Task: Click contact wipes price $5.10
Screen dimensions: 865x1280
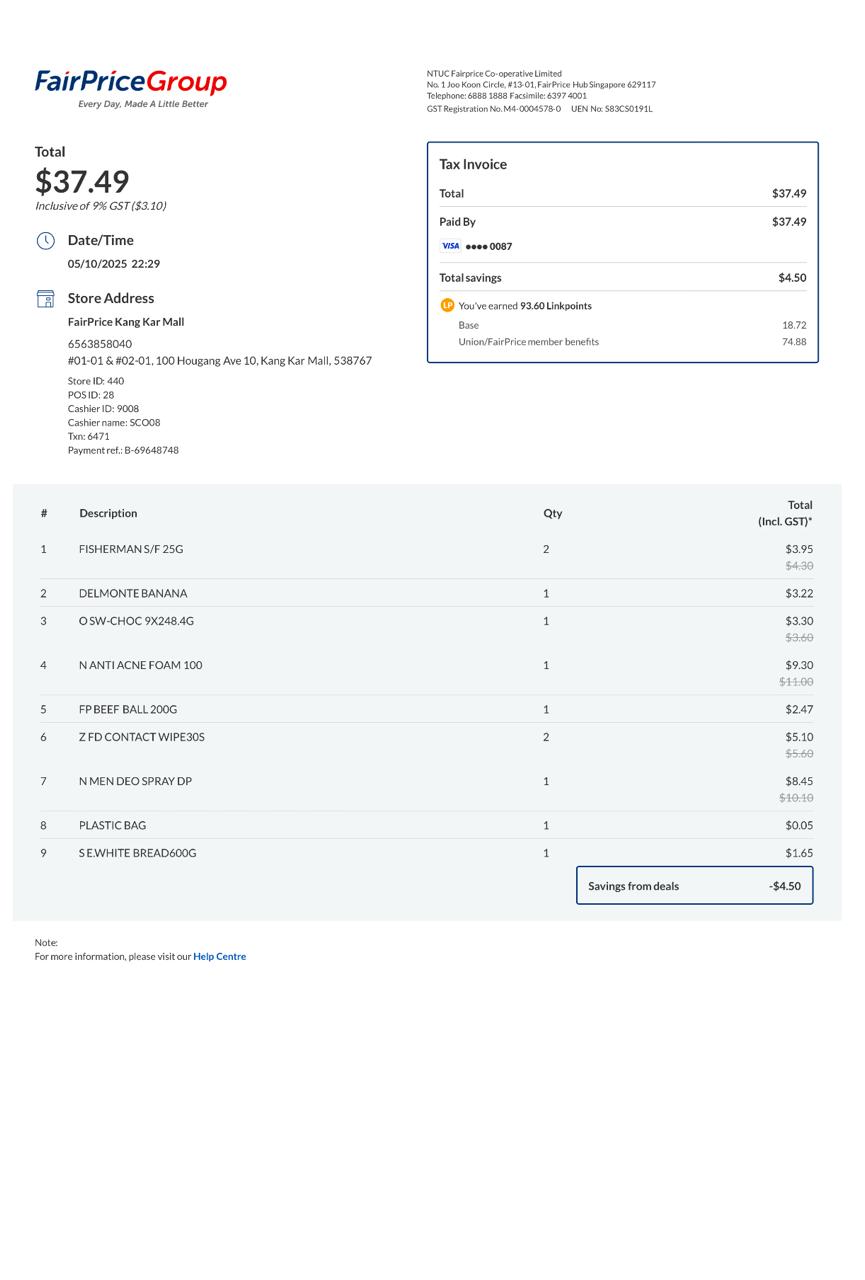Action: [799, 737]
